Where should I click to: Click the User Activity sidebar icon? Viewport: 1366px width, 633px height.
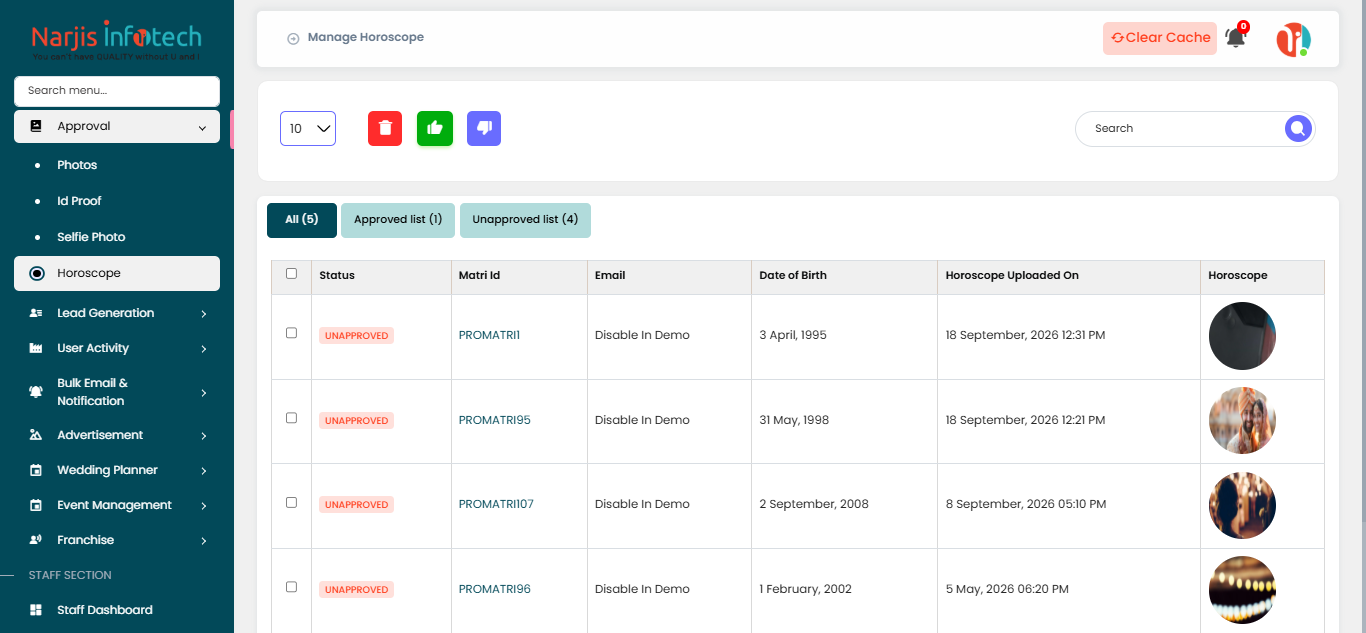tap(36, 348)
